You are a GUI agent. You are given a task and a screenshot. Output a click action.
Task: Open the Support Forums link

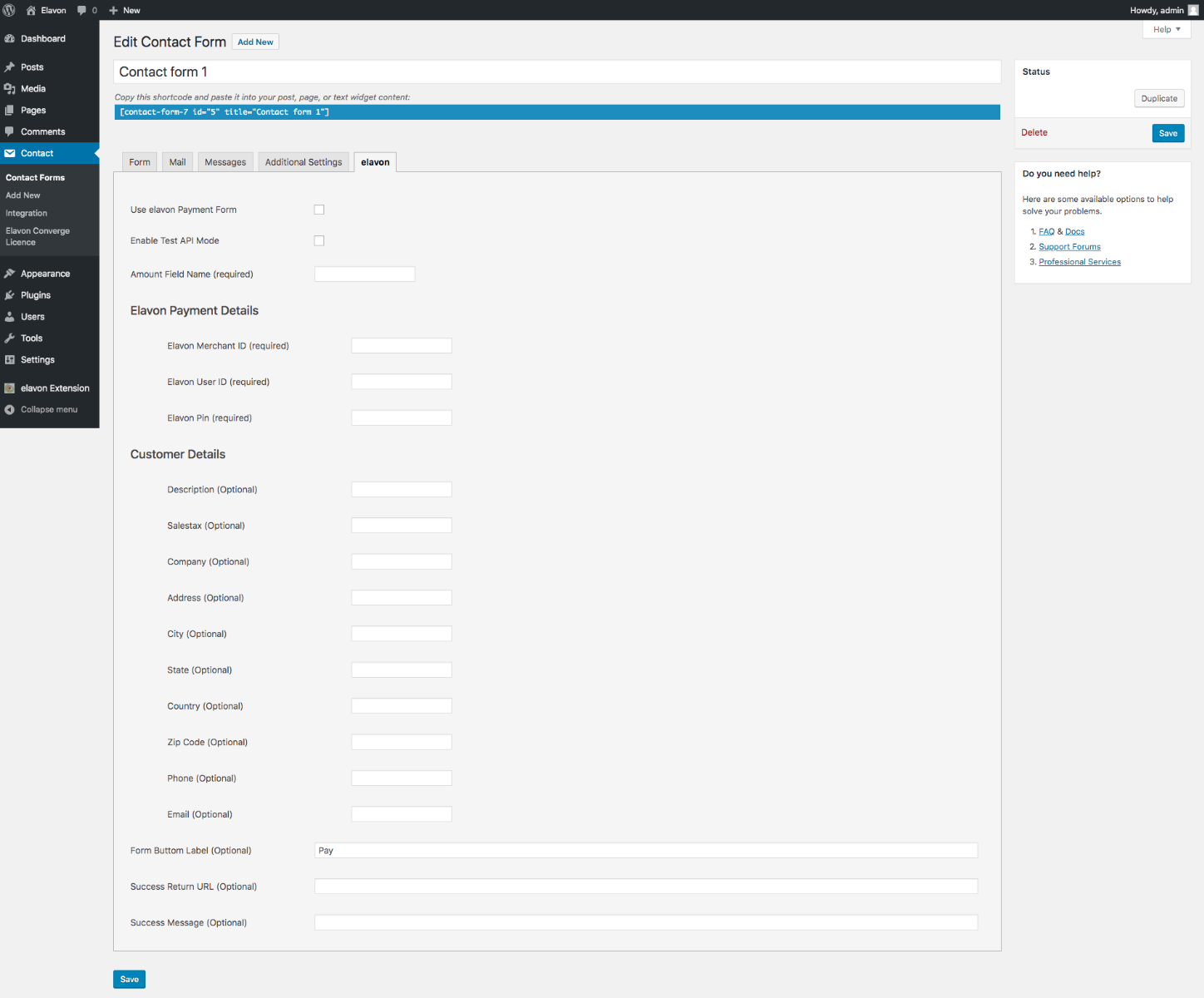(1069, 247)
